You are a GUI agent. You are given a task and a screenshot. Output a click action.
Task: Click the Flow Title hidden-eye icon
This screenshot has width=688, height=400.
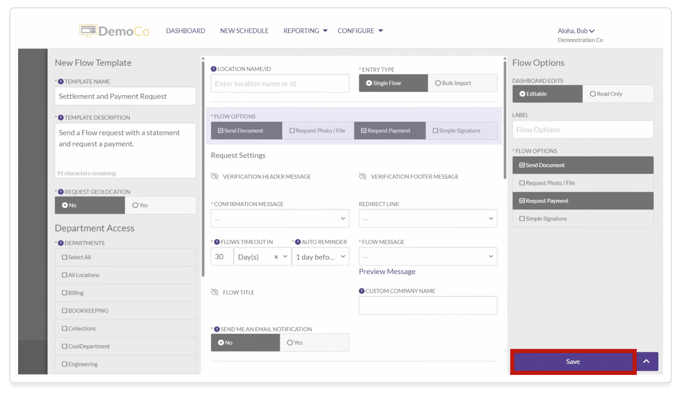click(215, 293)
